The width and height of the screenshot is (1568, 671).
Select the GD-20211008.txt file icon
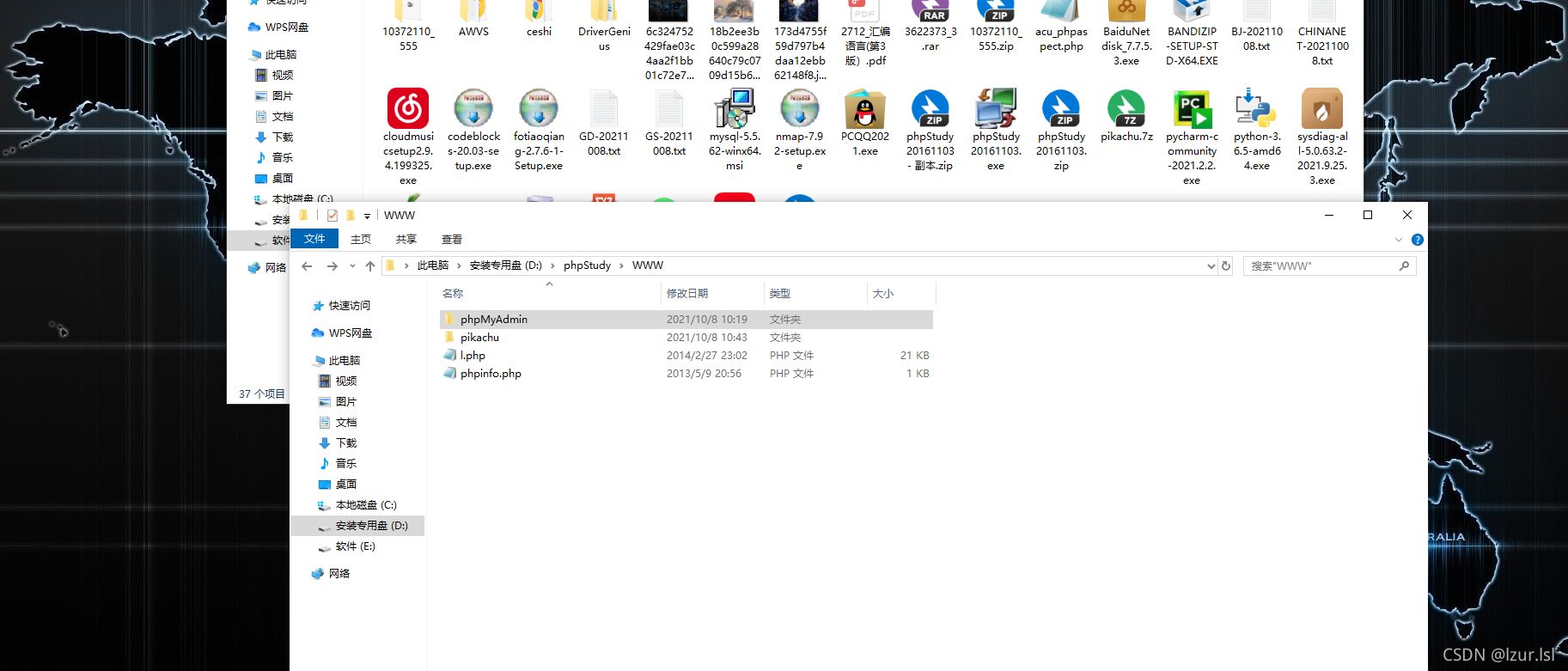click(x=604, y=108)
